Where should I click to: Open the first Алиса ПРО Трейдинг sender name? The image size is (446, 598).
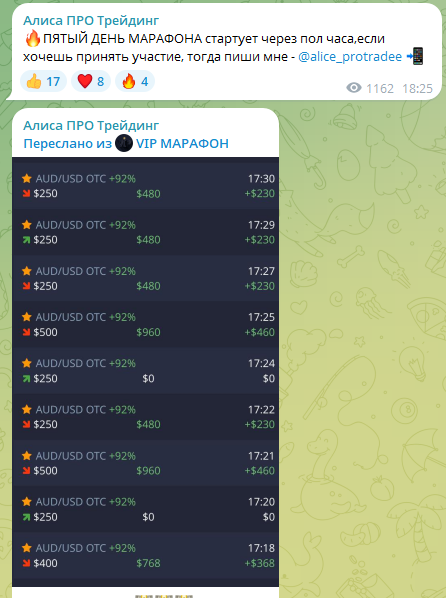click(91, 20)
